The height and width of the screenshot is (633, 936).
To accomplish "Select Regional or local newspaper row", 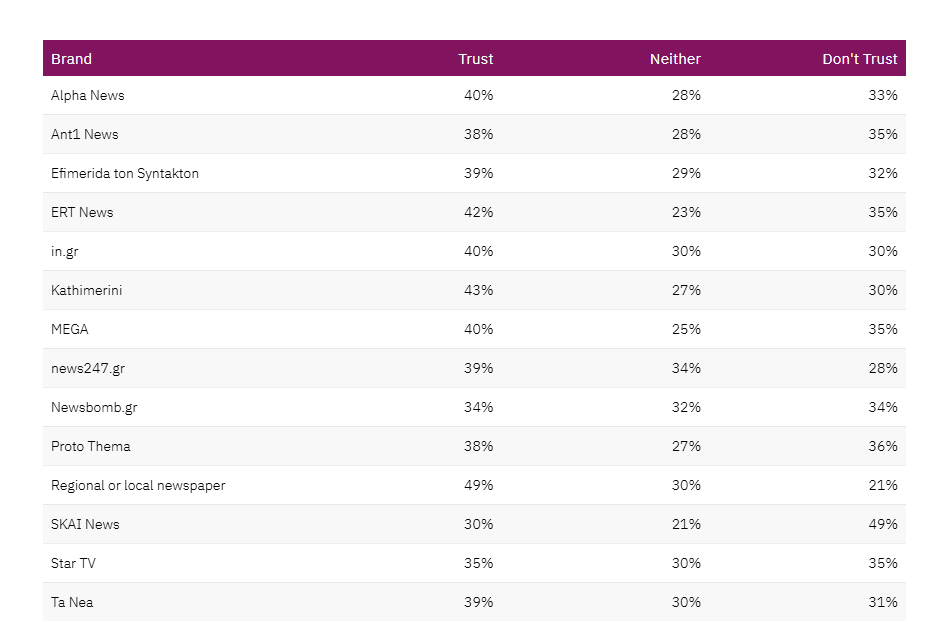I will (x=138, y=486).
